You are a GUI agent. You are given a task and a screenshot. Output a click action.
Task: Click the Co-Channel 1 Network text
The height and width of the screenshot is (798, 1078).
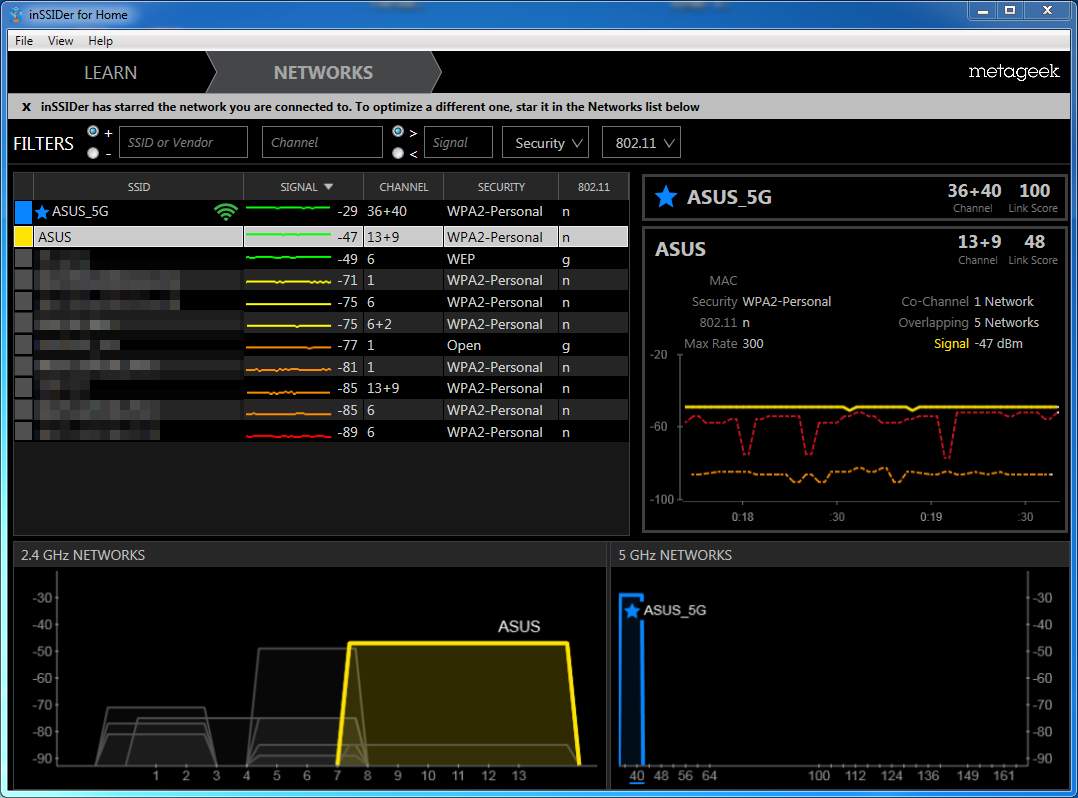967,301
